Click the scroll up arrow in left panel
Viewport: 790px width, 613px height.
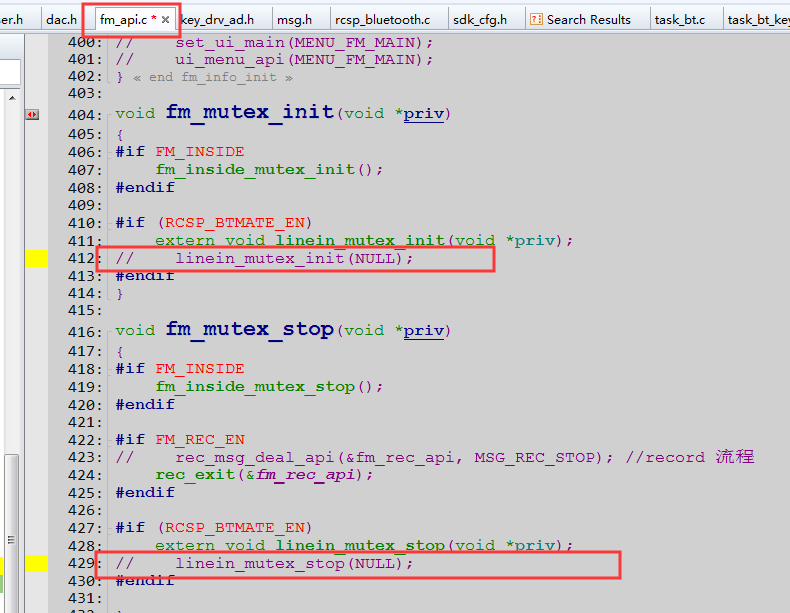pyautogui.click(x=12, y=98)
